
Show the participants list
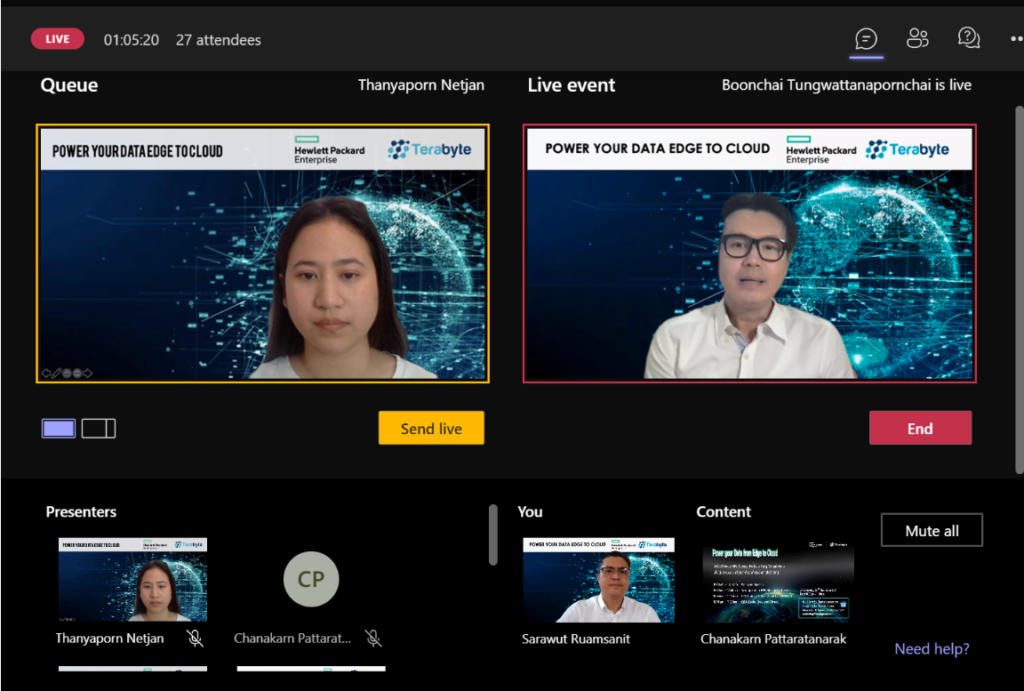click(917, 39)
